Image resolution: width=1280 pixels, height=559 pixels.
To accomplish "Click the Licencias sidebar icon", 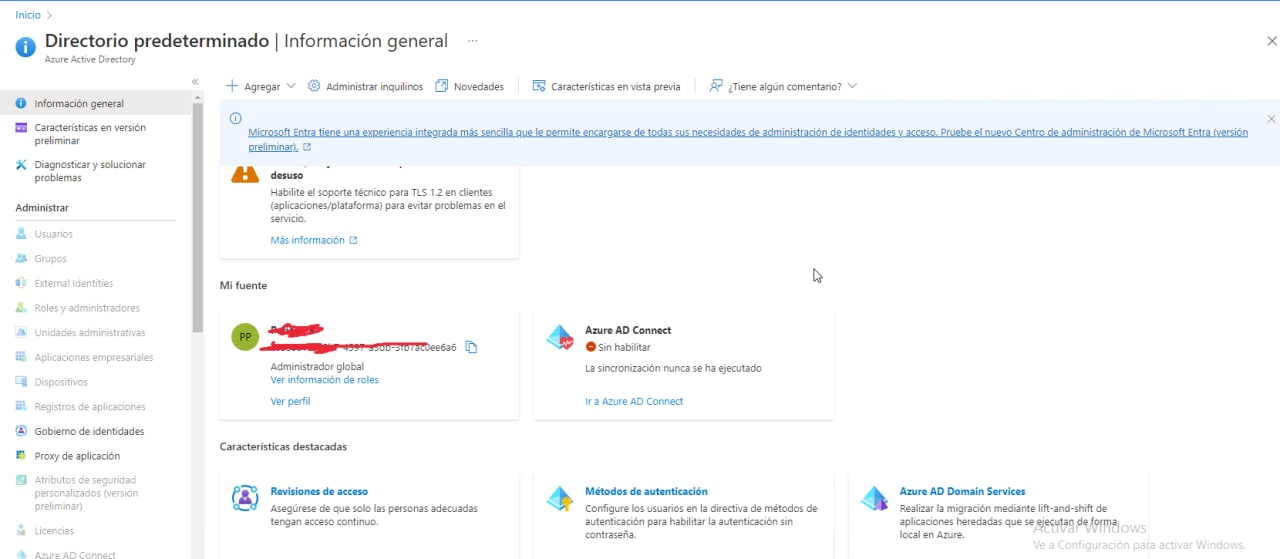I will tap(21, 531).
